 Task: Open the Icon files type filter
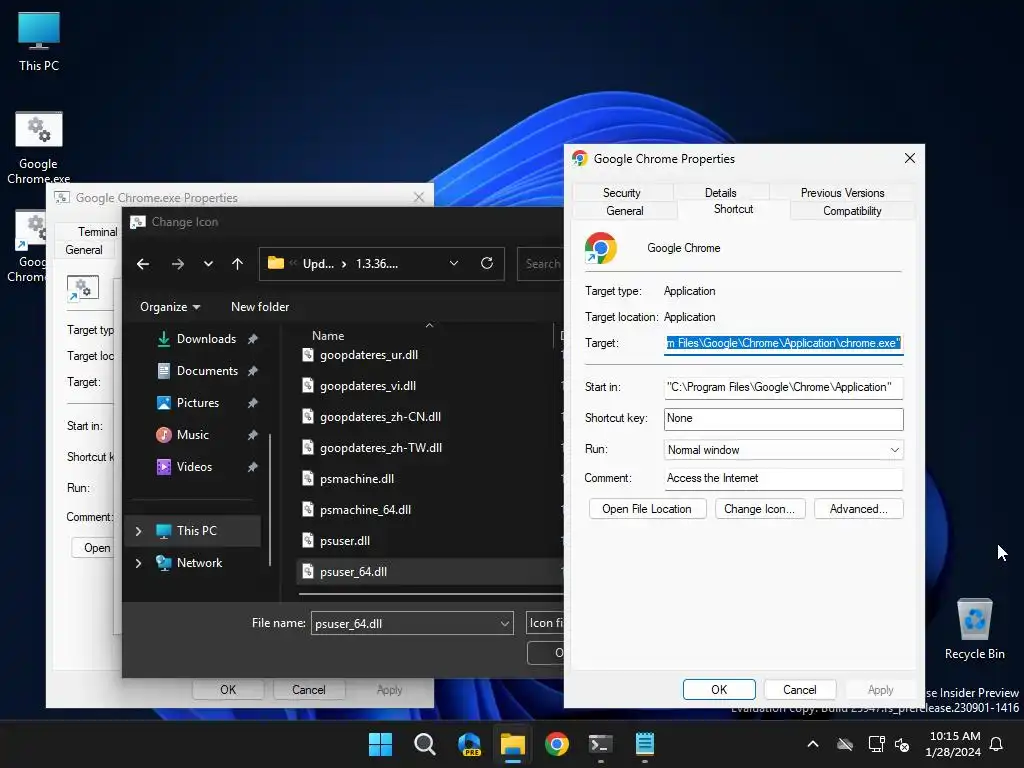545,623
